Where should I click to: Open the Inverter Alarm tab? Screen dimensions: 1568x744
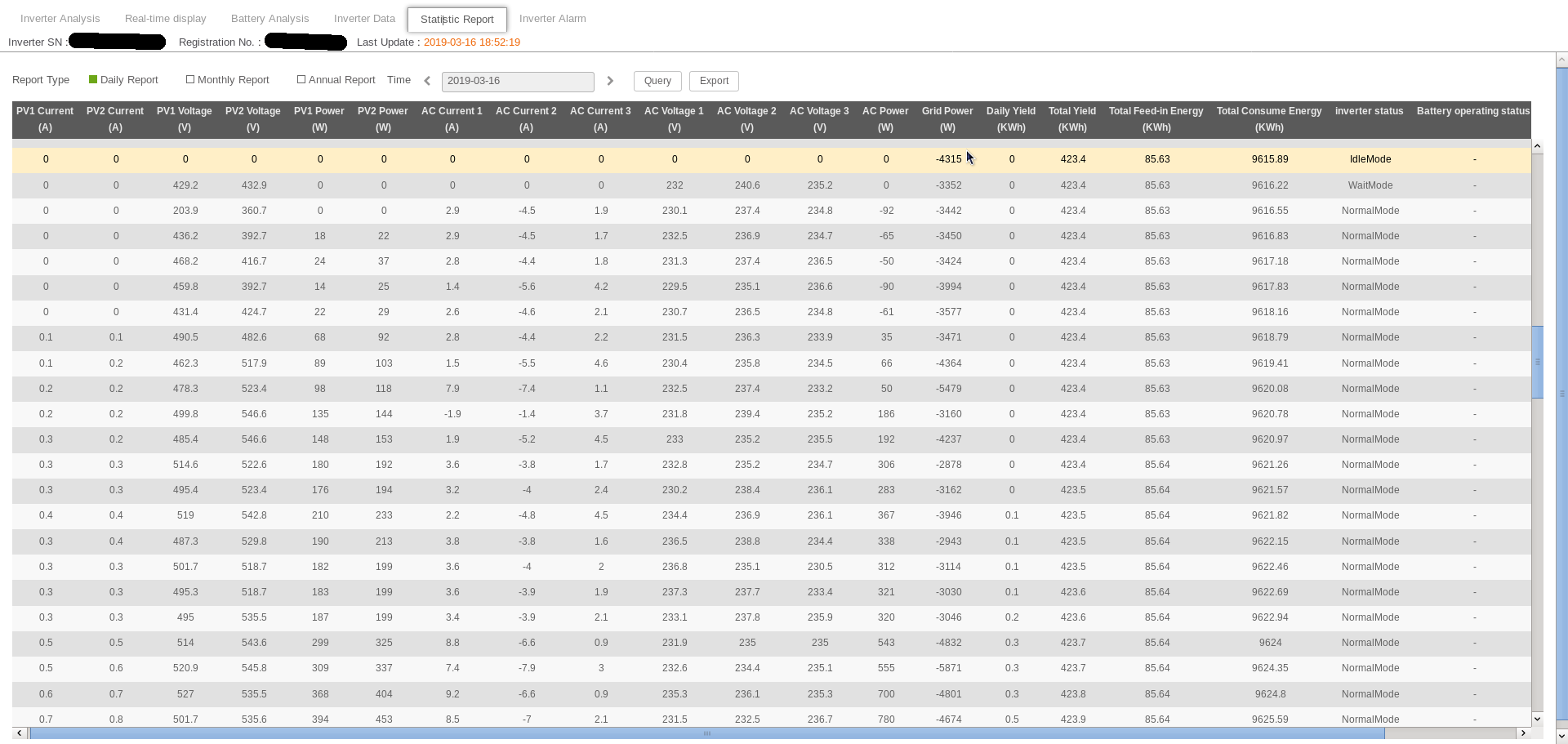[552, 19]
